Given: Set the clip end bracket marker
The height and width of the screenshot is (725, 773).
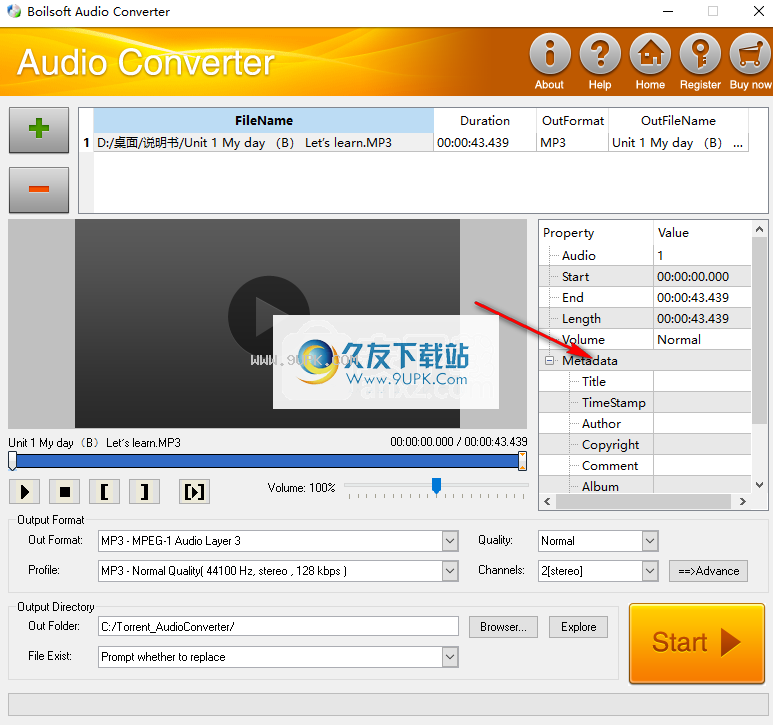Looking at the screenshot, I should point(144,491).
